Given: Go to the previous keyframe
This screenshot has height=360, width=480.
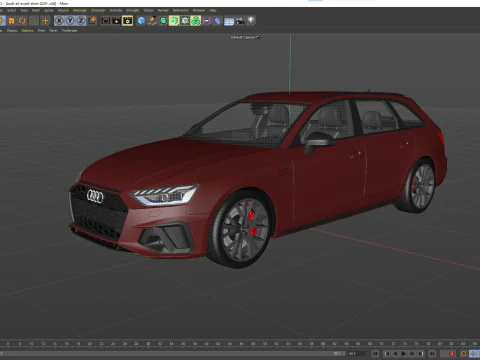Looking at the screenshot, I should coord(387,353).
